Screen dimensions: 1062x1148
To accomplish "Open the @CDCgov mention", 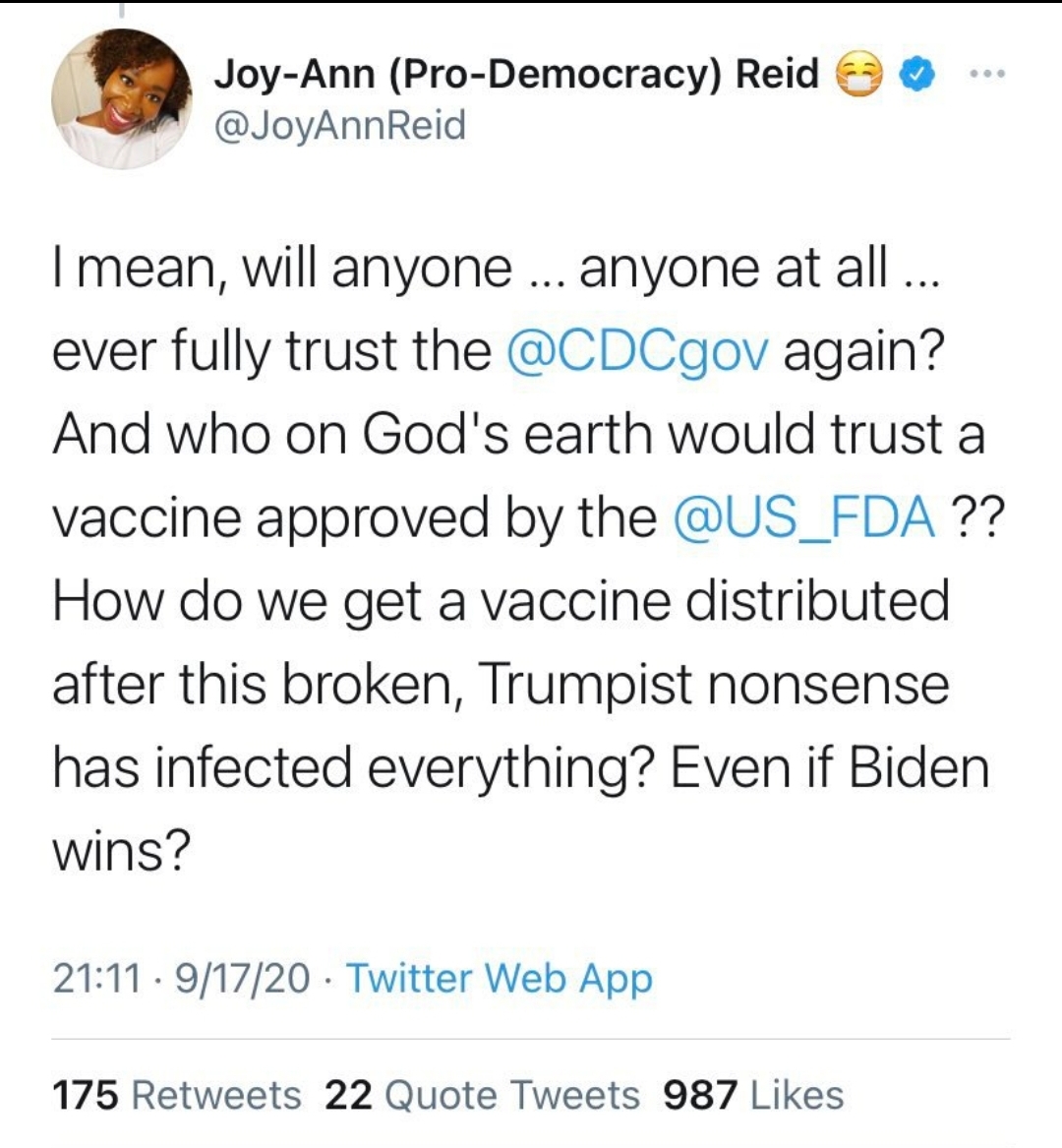I will coord(638,352).
